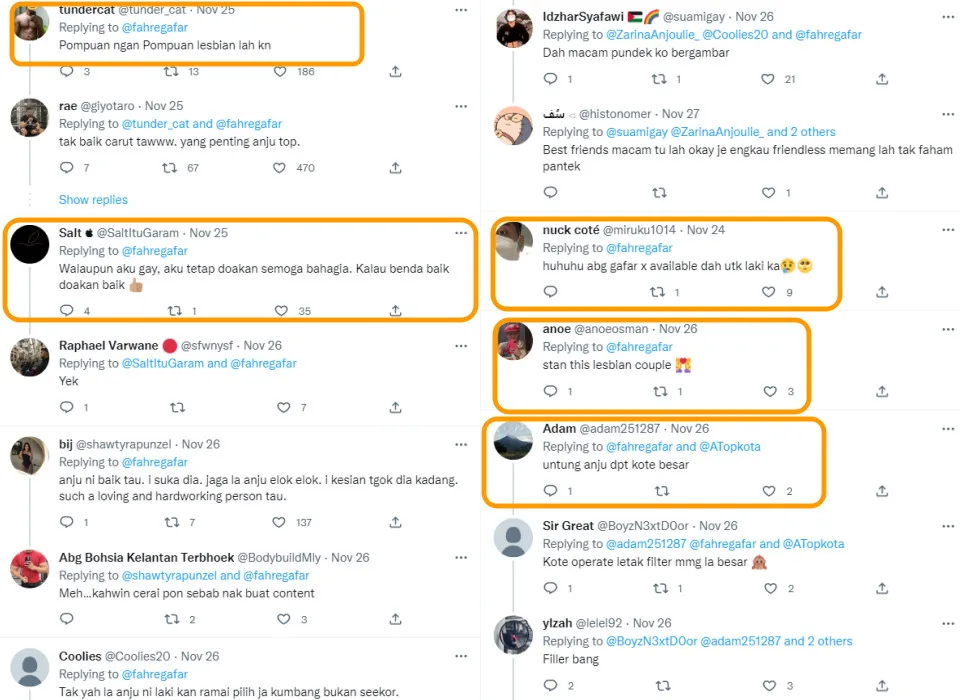This screenshot has height=700, width=960.
Task: Expand the Show replies thread
Action: click(x=93, y=200)
